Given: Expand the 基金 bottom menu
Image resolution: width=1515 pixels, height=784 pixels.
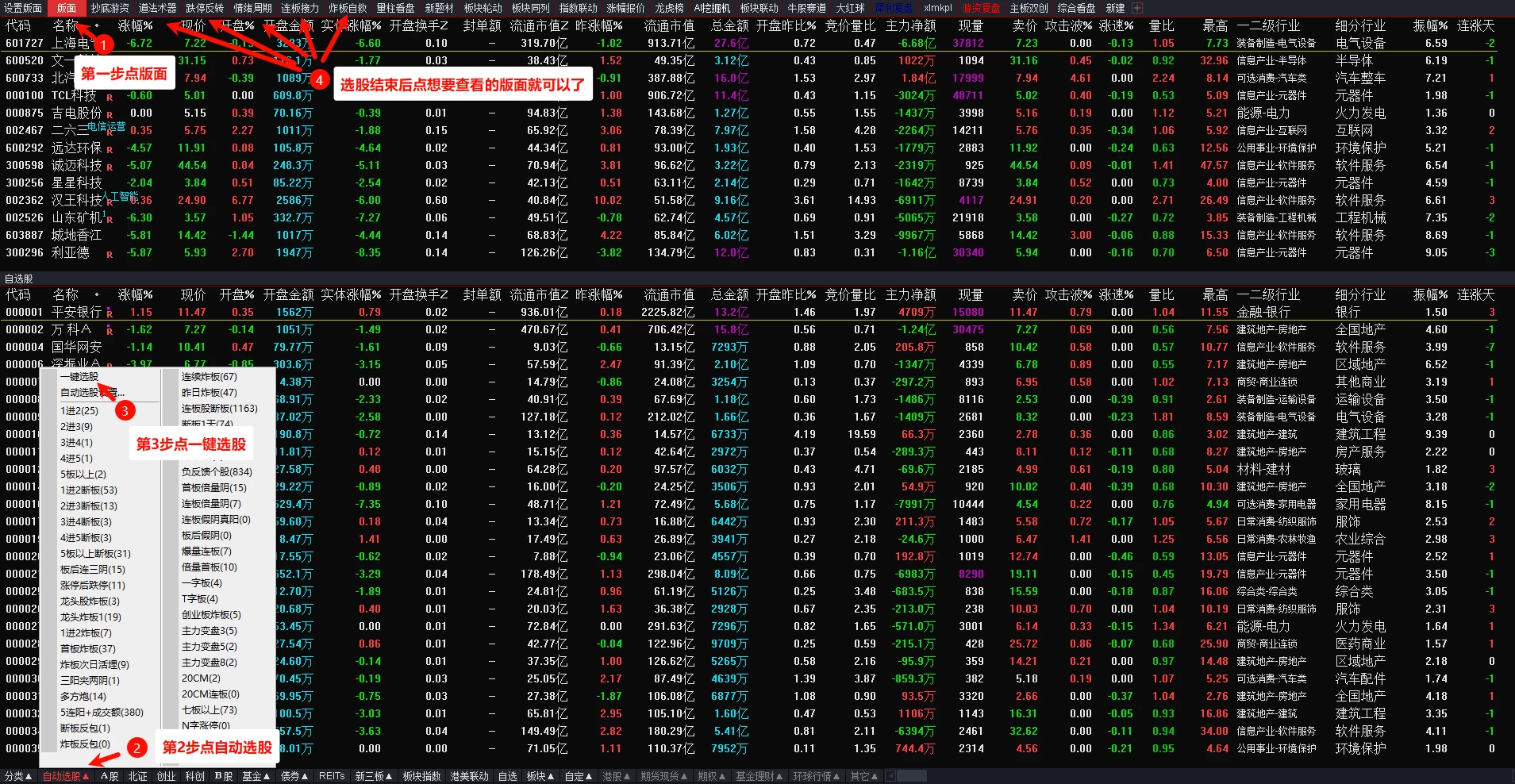Looking at the screenshot, I should click(256, 776).
